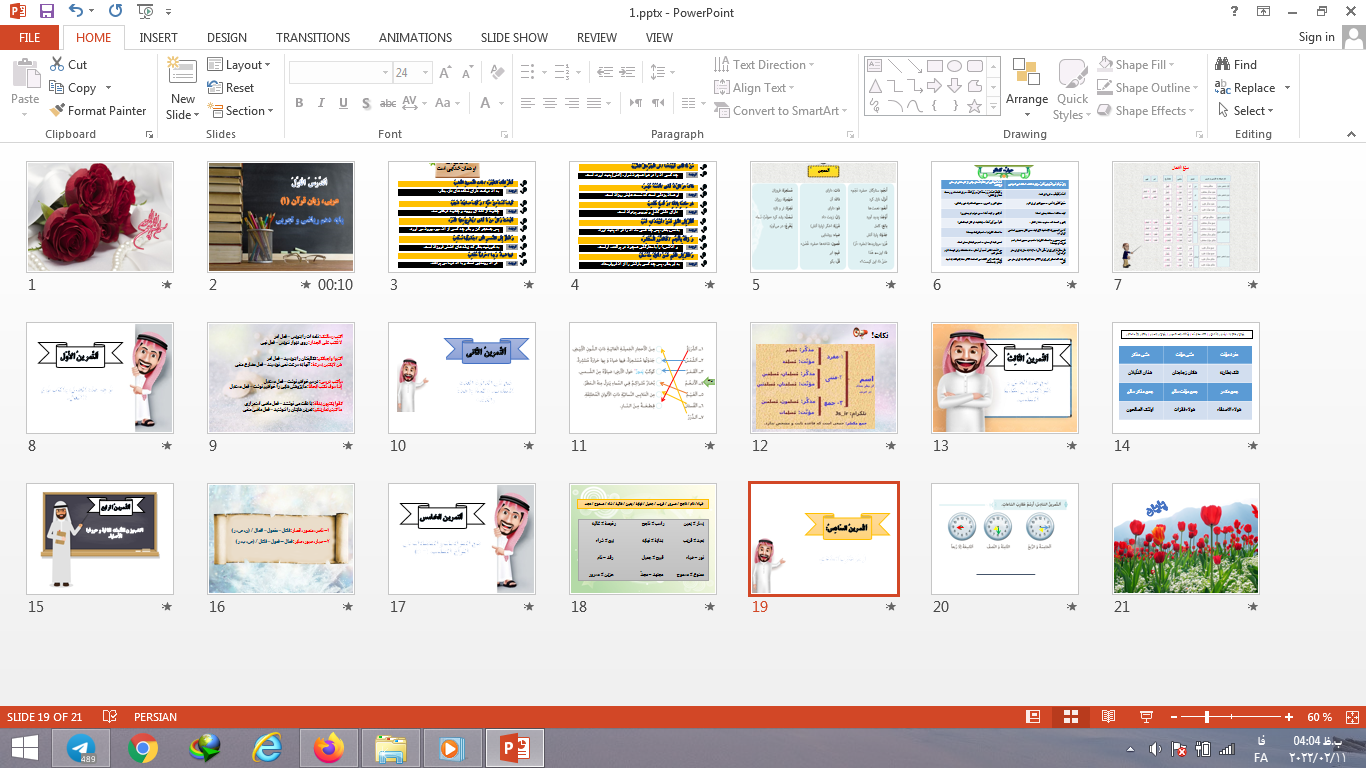Toggle Bold text formatting
Viewport: 1366px width, 768px height.
tap(299, 103)
